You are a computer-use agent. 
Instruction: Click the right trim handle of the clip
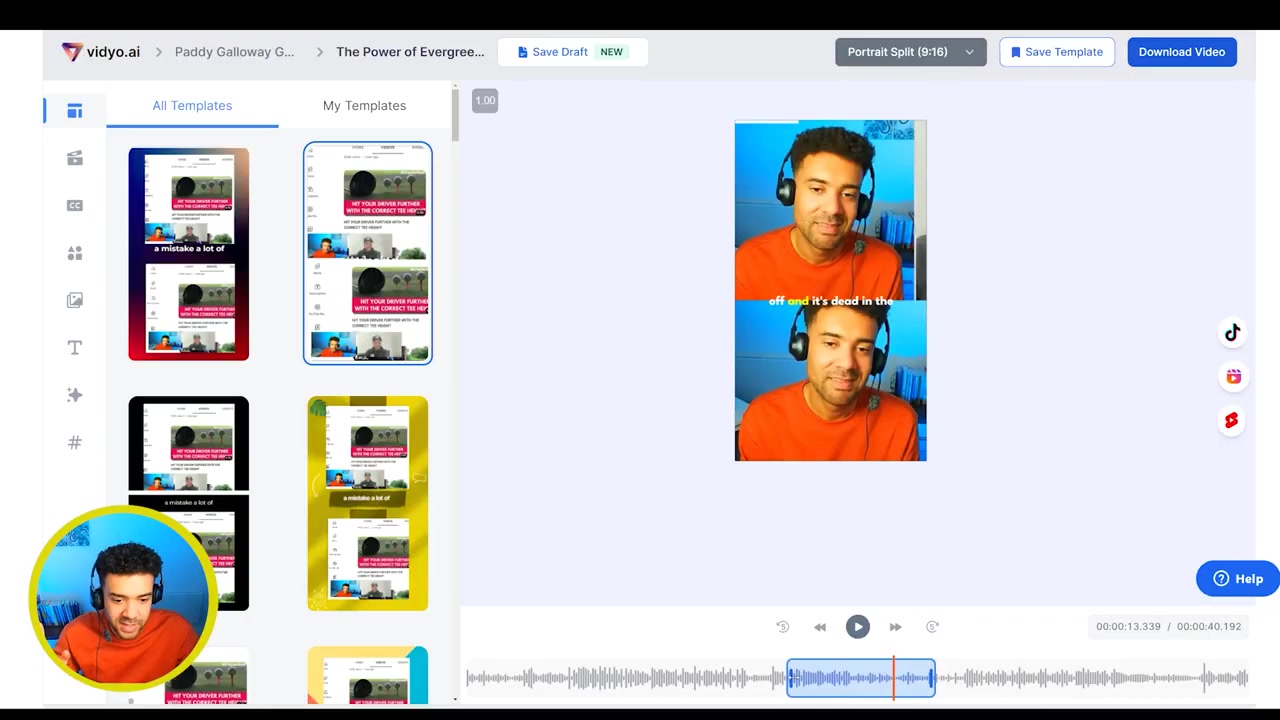tap(932, 678)
